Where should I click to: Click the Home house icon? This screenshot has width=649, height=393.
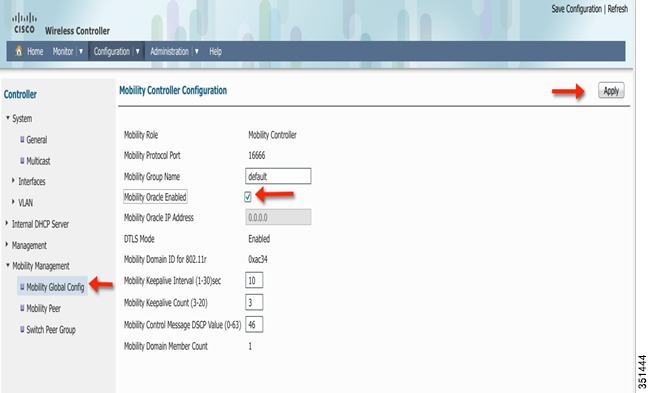19,51
